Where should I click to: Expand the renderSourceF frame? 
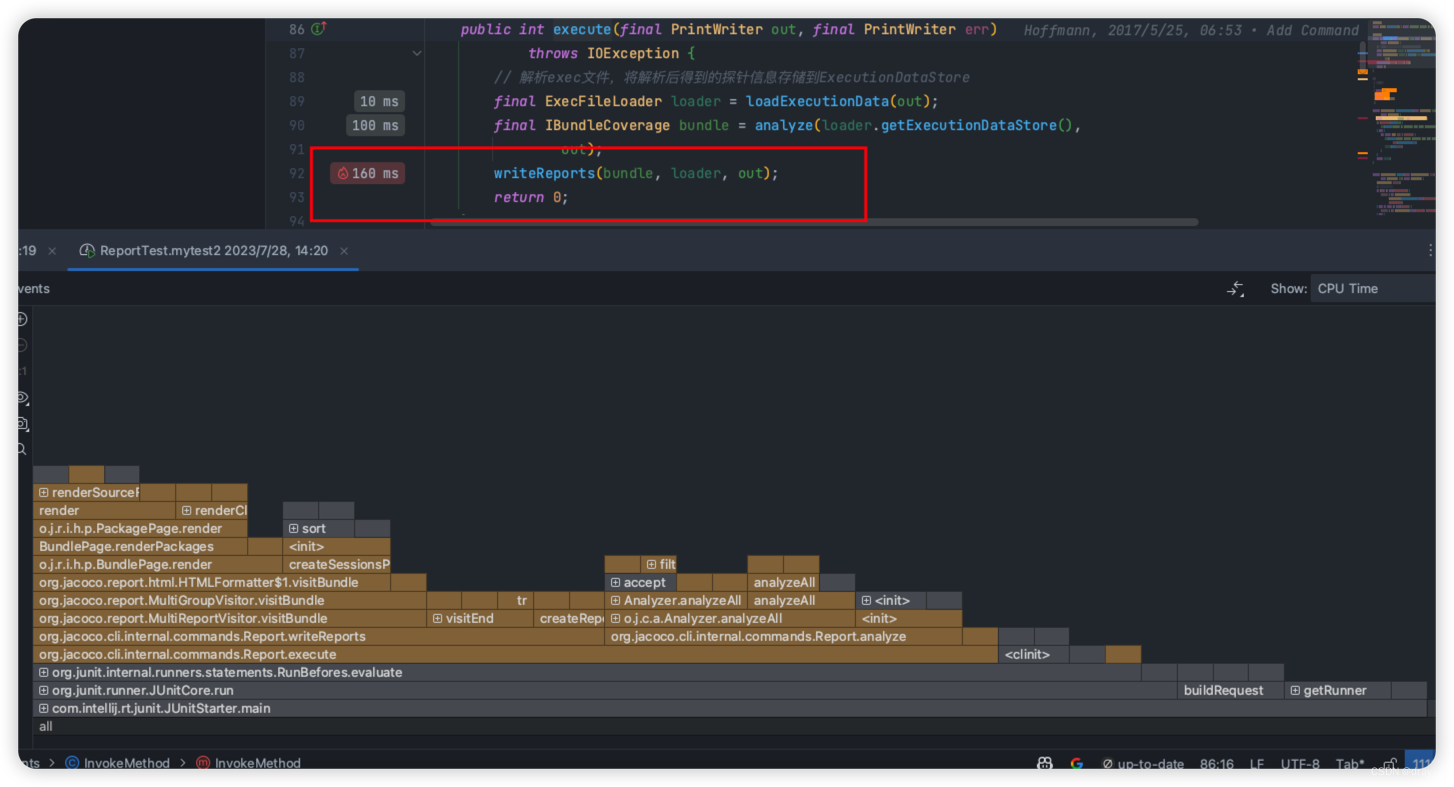click(x=44, y=493)
